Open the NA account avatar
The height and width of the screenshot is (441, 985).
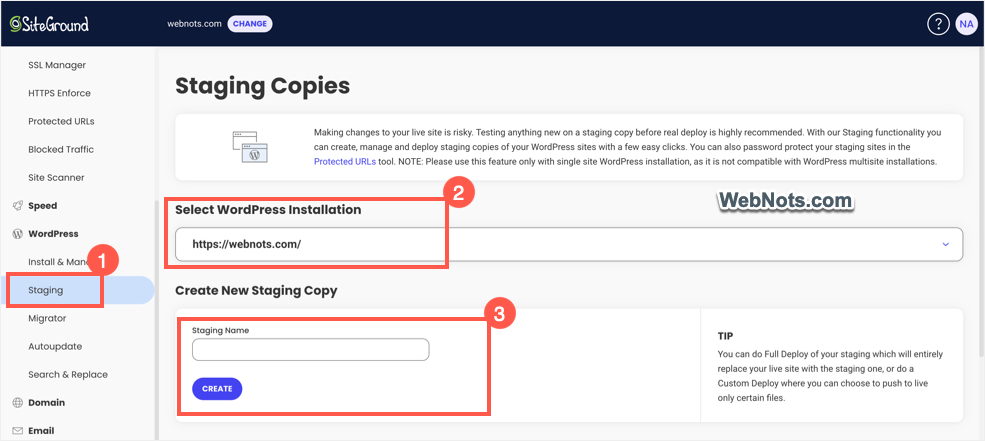click(x=966, y=24)
